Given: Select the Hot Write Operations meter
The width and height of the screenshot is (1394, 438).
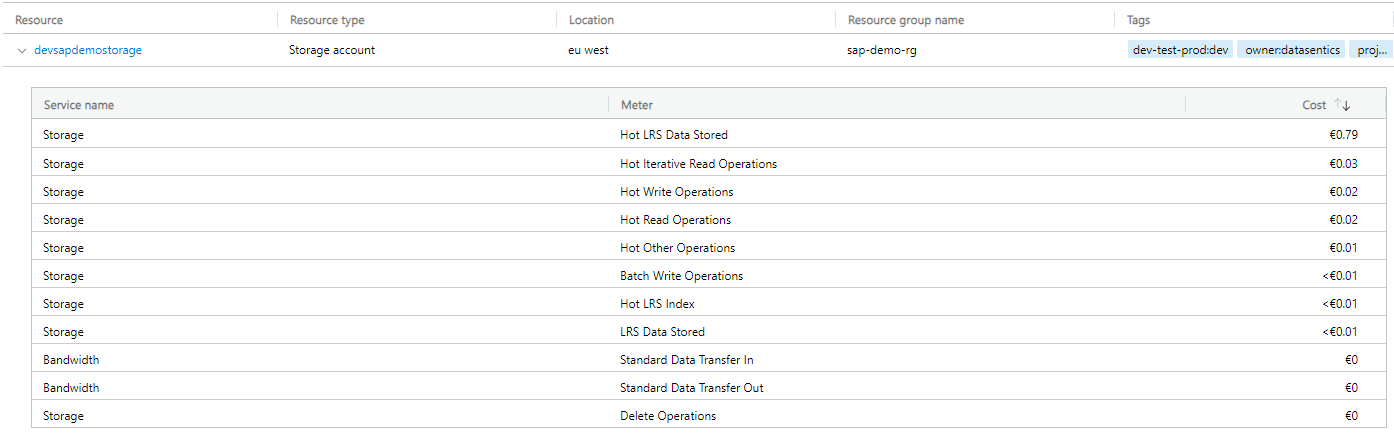Looking at the screenshot, I should click(677, 191).
